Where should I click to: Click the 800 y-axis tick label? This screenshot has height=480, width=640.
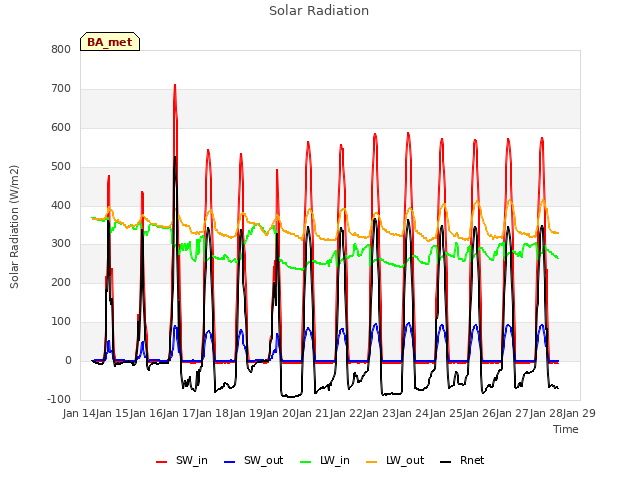[x=61, y=50]
